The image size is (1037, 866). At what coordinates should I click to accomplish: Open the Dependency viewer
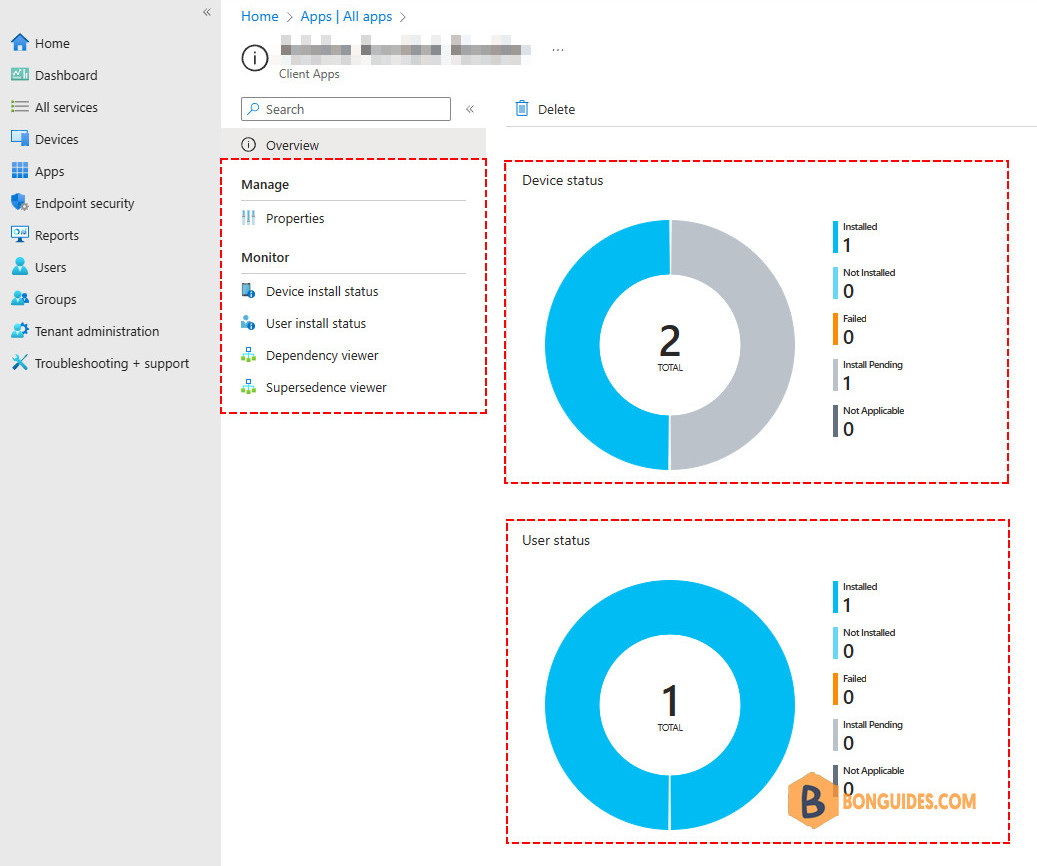(x=322, y=355)
